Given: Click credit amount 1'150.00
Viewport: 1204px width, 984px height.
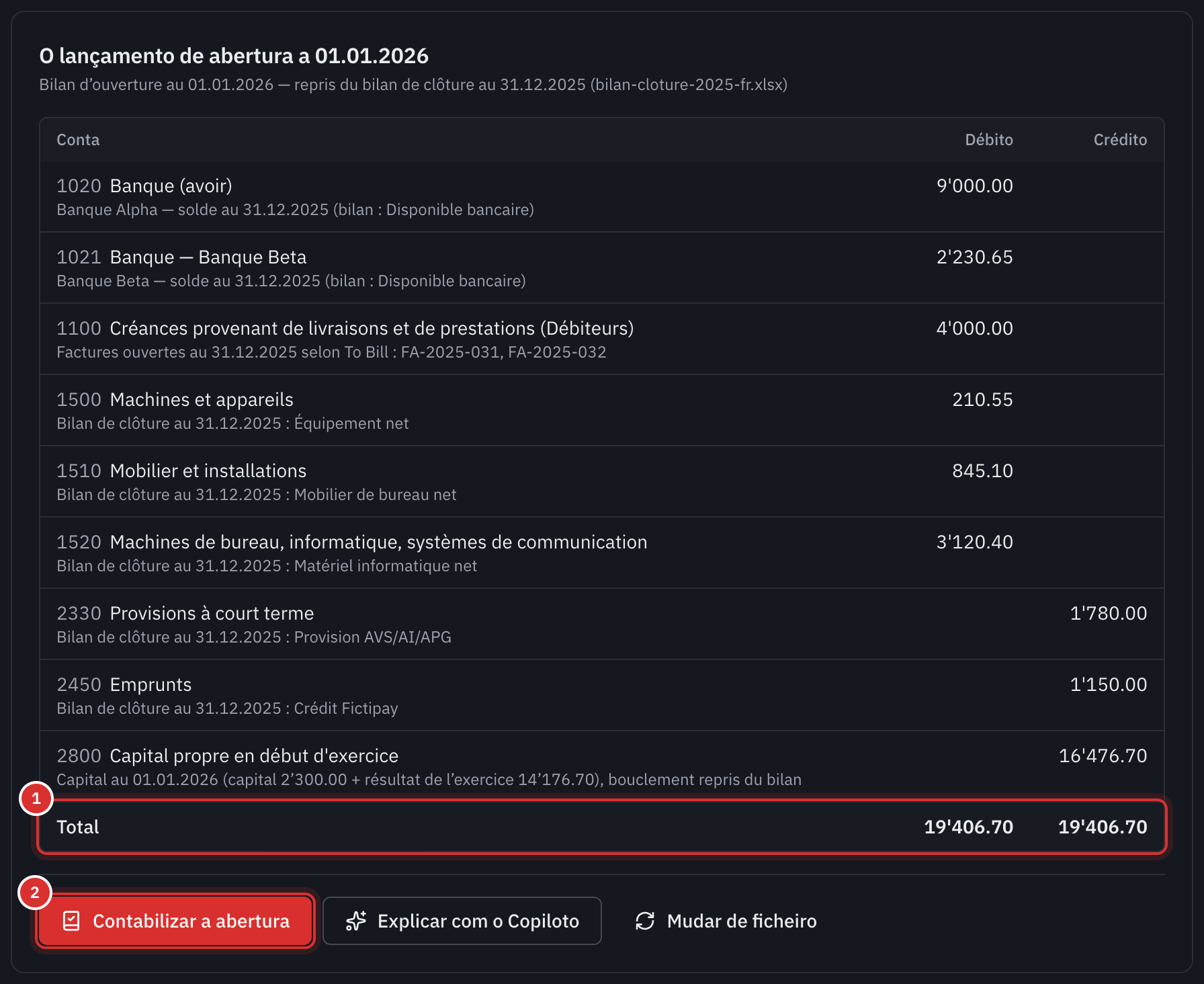Looking at the screenshot, I should click(x=1109, y=684).
